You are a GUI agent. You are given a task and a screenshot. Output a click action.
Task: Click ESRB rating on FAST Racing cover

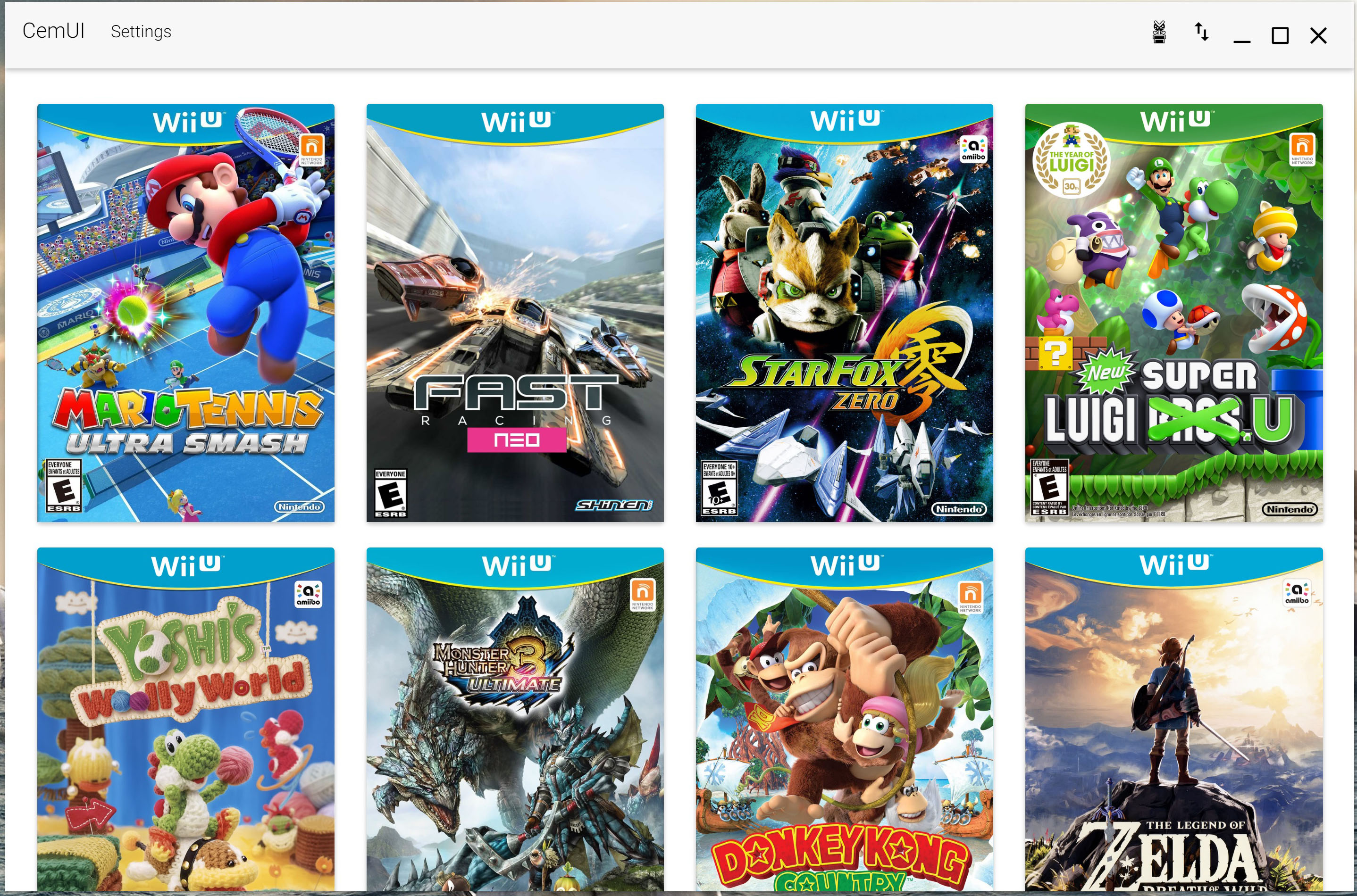390,493
